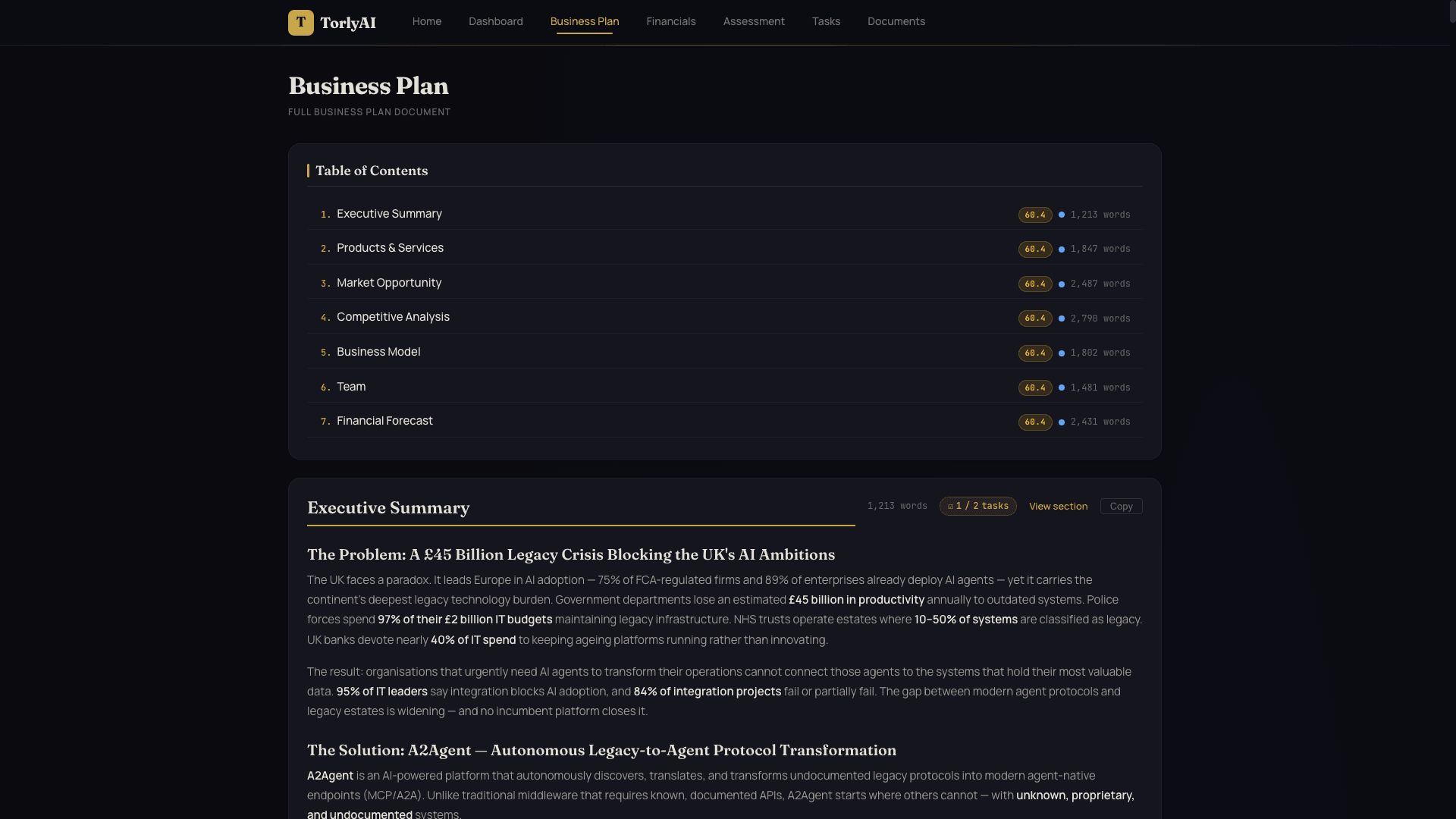Jump to Market Opportunity from Table of Contents
This screenshot has height=819, width=1456.
(x=389, y=283)
